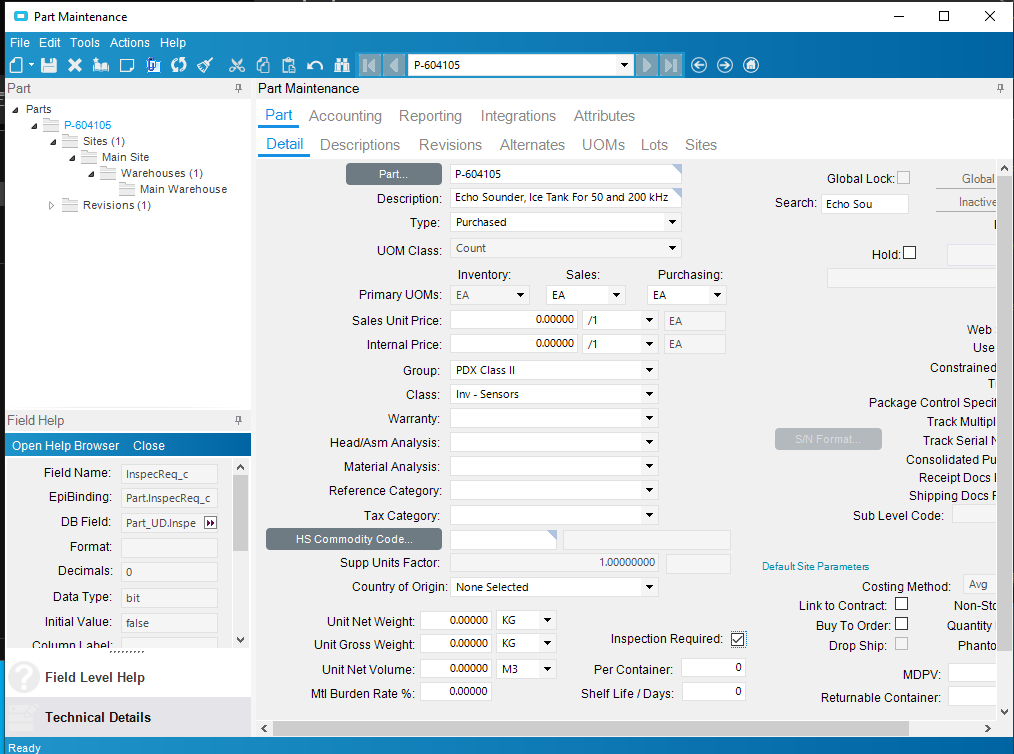
Task: Expand the Revisions (1) tree node
Action: 52,206
